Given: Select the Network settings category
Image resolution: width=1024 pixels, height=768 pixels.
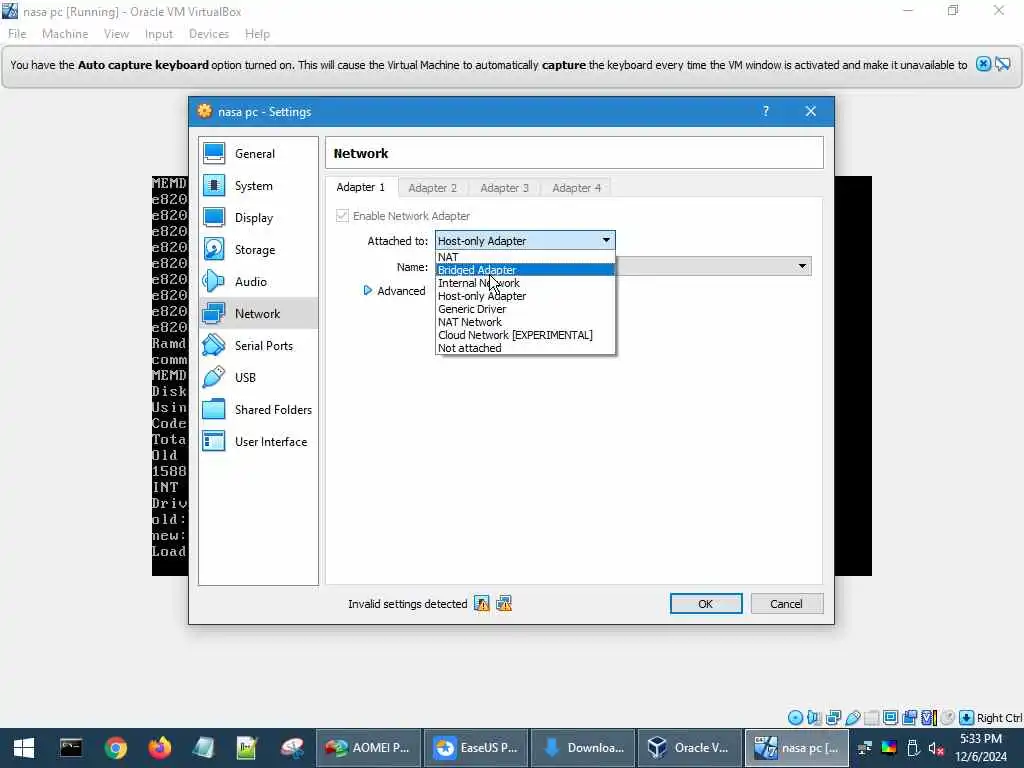Looking at the screenshot, I should (x=258, y=313).
